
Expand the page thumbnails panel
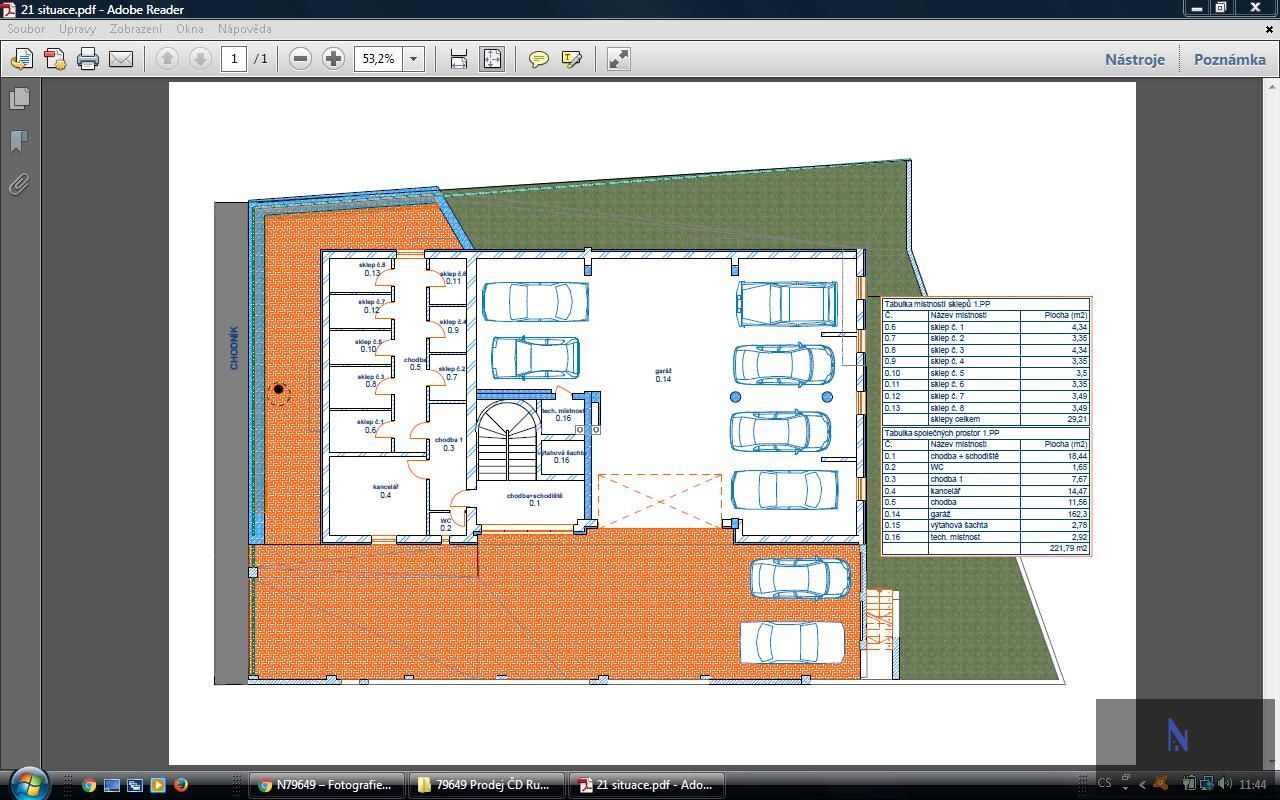tap(19, 98)
